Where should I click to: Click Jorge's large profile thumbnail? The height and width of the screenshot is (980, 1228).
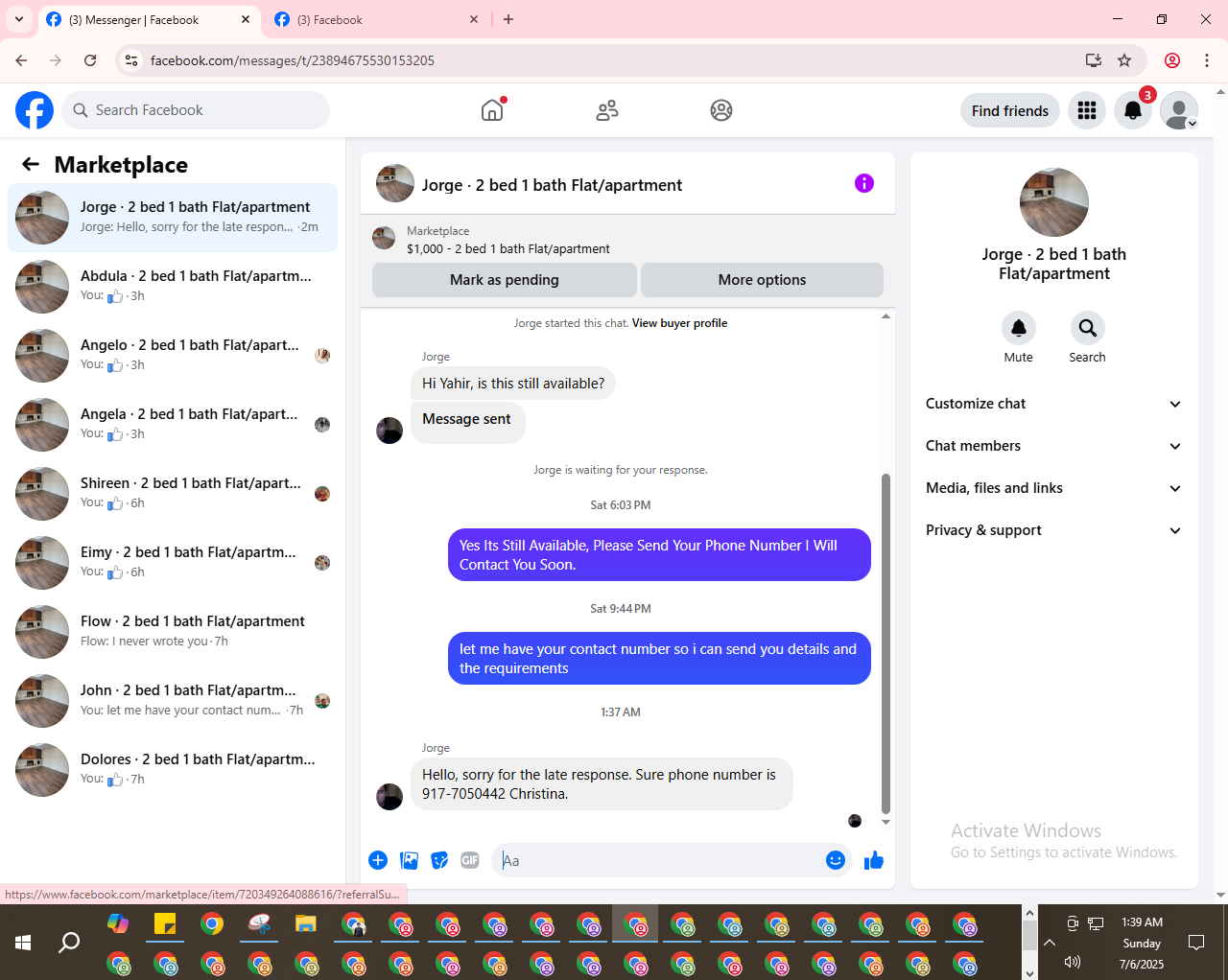pos(1054,202)
